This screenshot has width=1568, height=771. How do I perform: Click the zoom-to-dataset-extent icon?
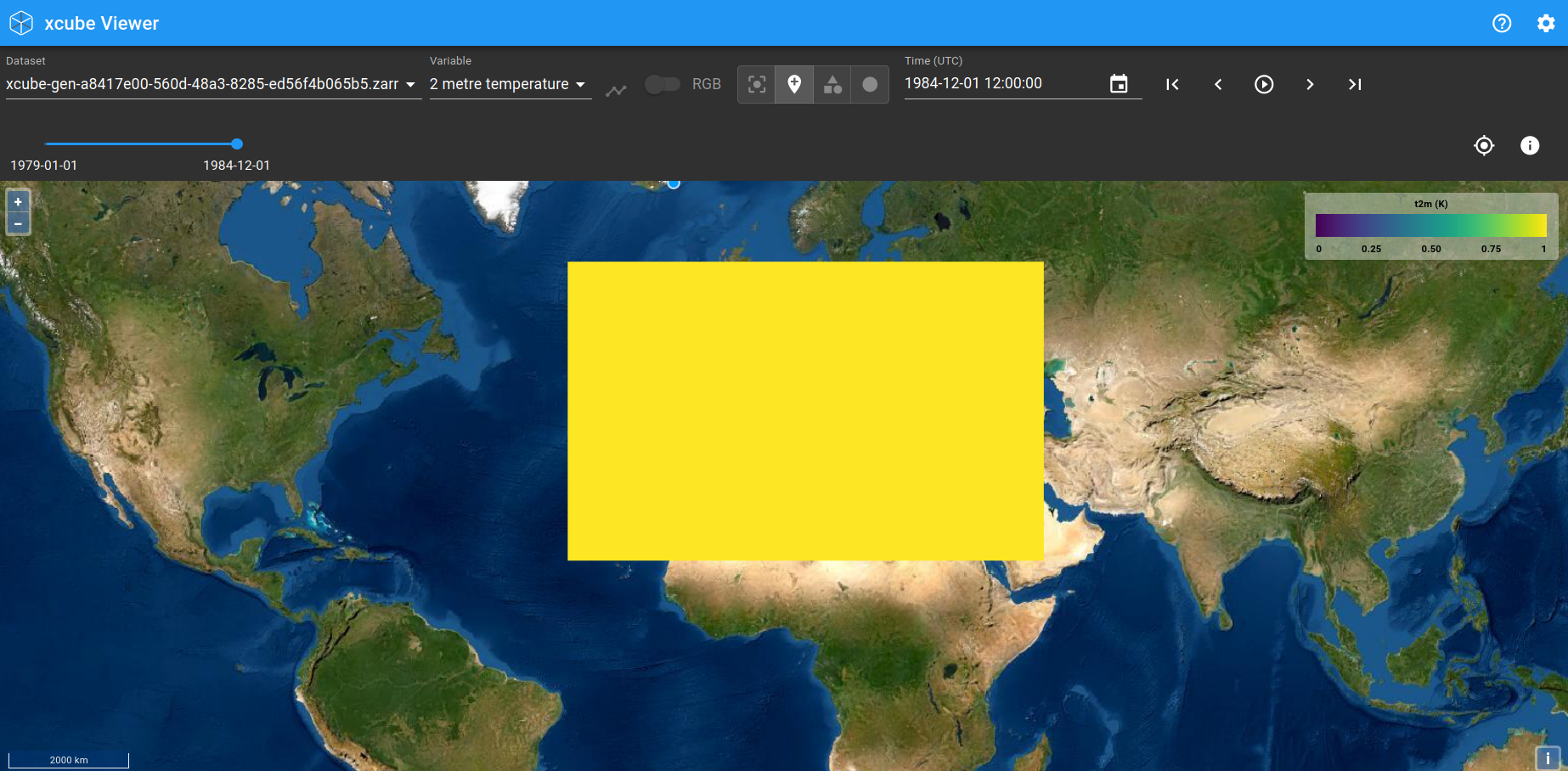pos(756,84)
